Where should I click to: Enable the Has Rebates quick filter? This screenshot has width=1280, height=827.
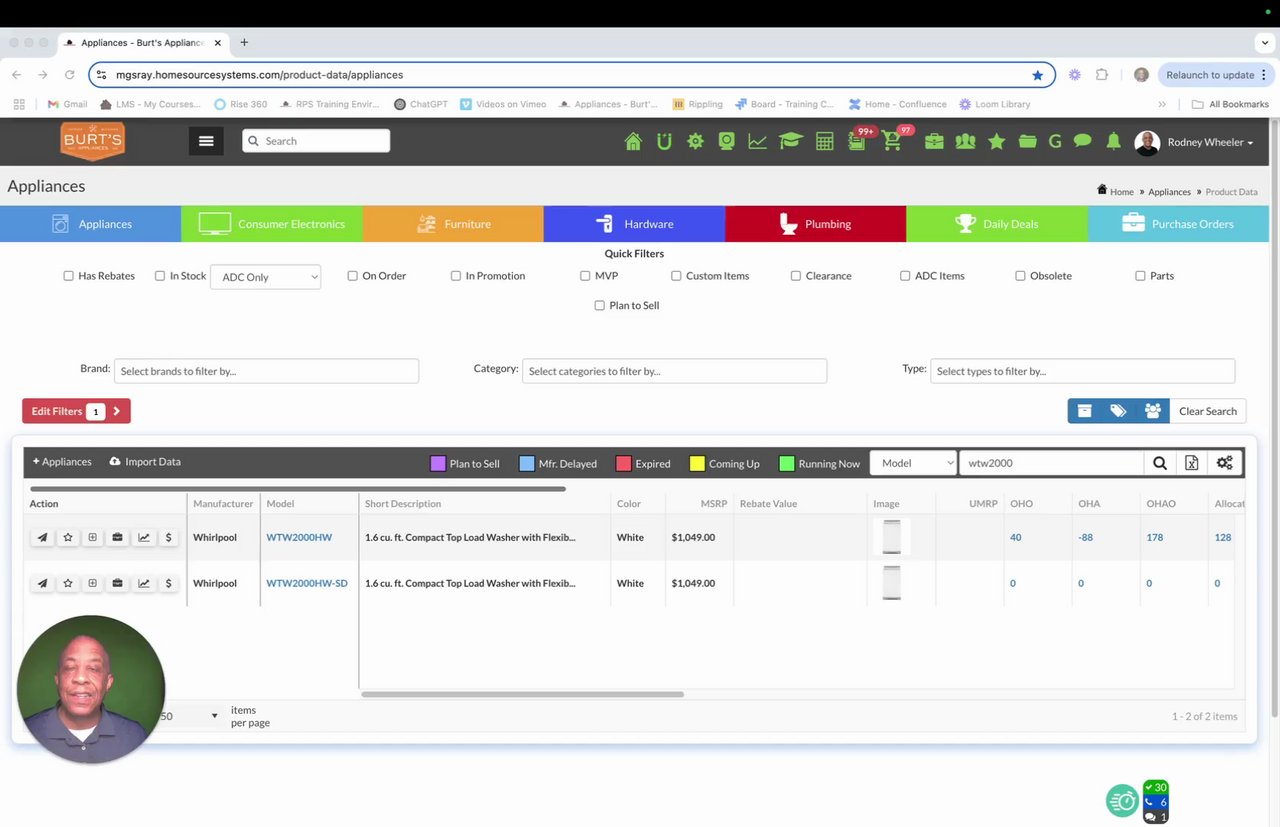pos(69,276)
